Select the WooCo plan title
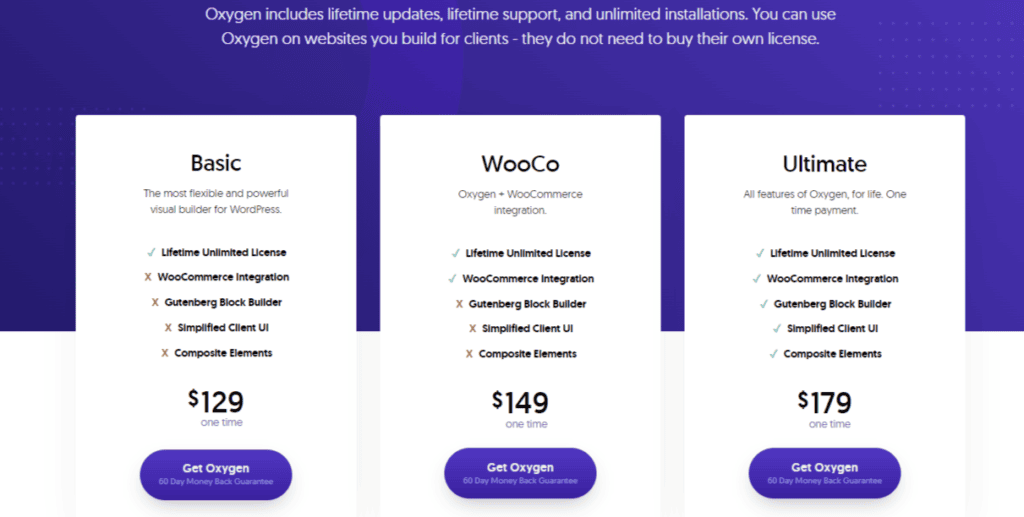This screenshot has width=1024, height=517. pyautogui.click(x=520, y=163)
